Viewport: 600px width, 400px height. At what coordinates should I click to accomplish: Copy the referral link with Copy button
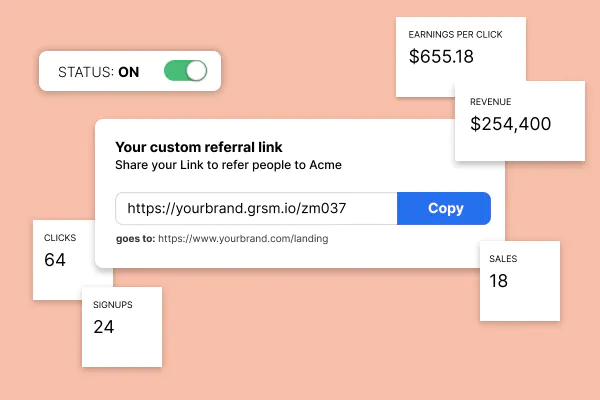pyautogui.click(x=444, y=208)
